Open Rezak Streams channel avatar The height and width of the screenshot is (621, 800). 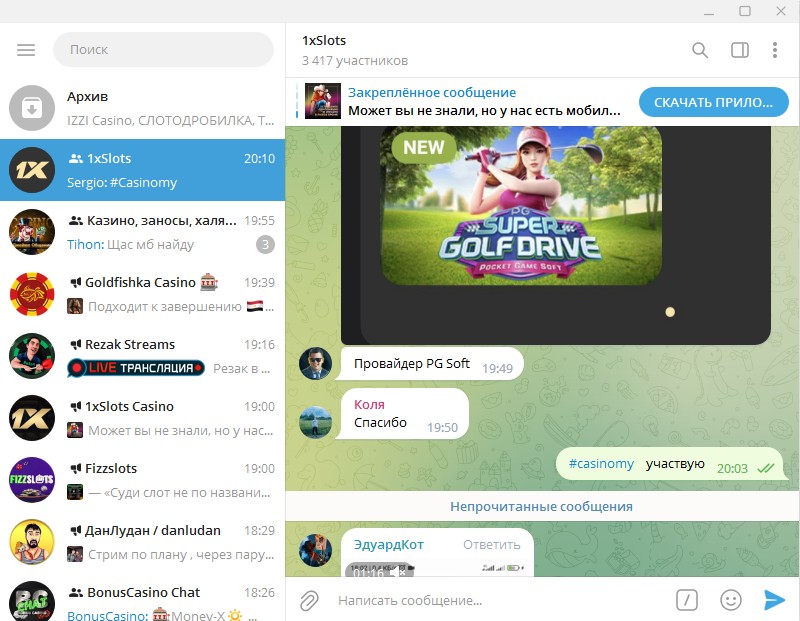pyautogui.click(x=32, y=356)
